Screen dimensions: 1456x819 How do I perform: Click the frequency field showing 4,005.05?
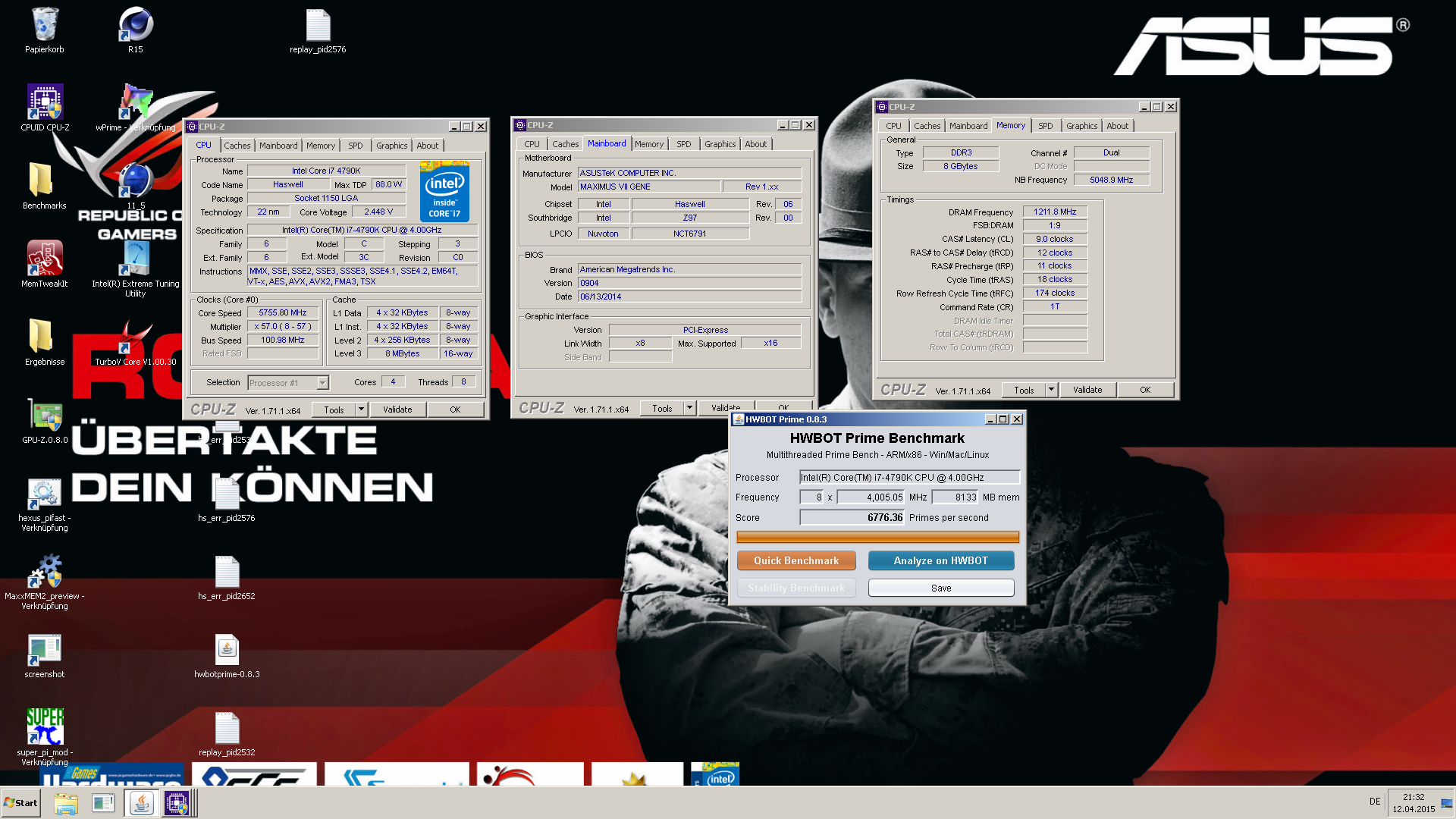click(871, 497)
